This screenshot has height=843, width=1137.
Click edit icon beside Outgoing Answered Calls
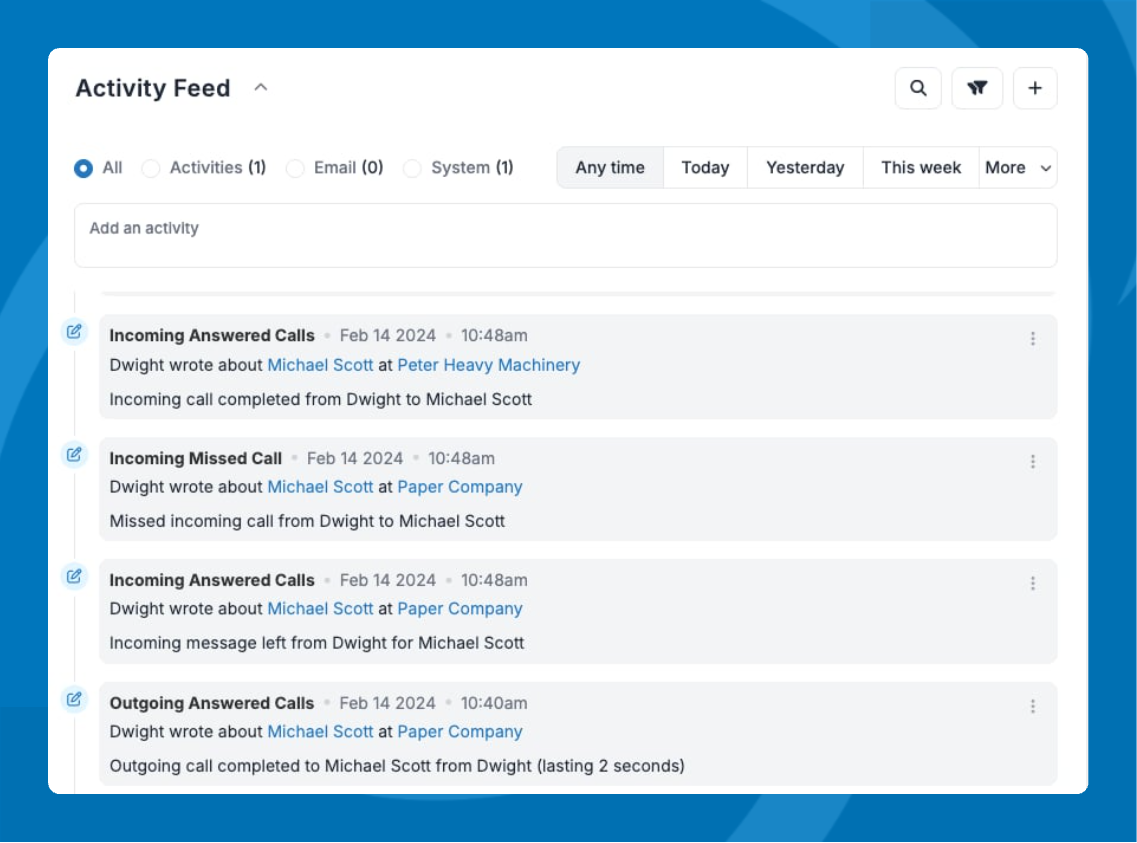[74, 699]
